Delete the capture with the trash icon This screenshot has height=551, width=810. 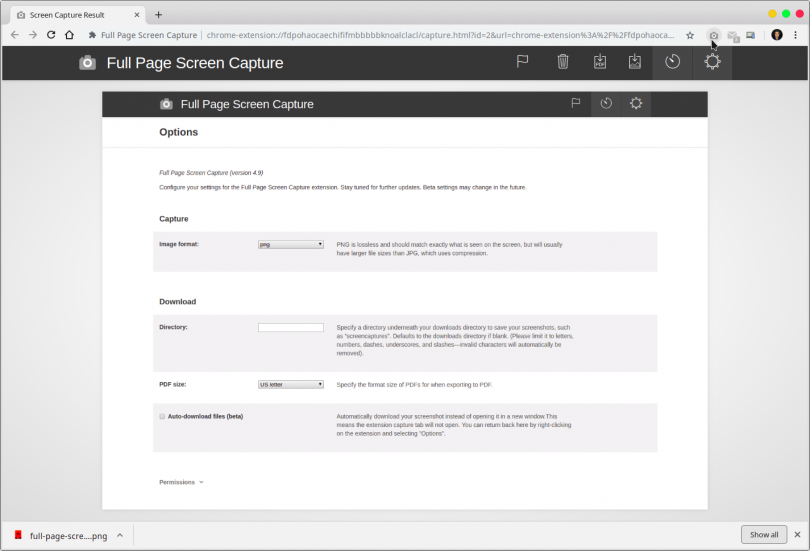tap(563, 61)
